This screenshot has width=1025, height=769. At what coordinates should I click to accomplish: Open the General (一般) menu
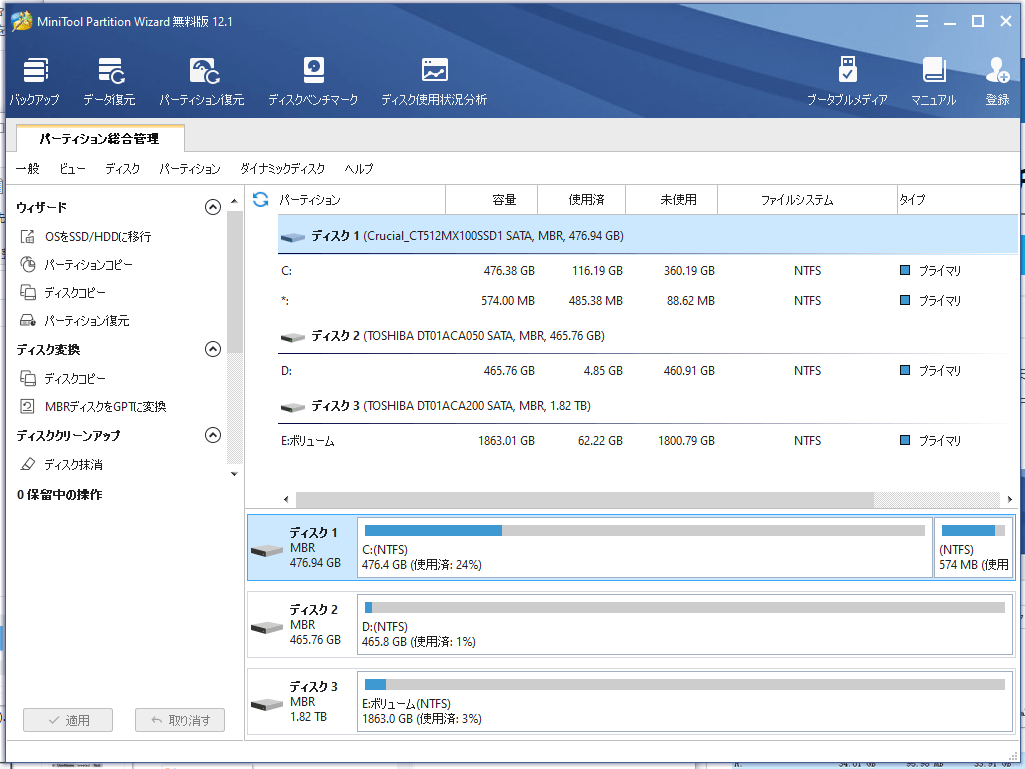click(x=27, y=169)
